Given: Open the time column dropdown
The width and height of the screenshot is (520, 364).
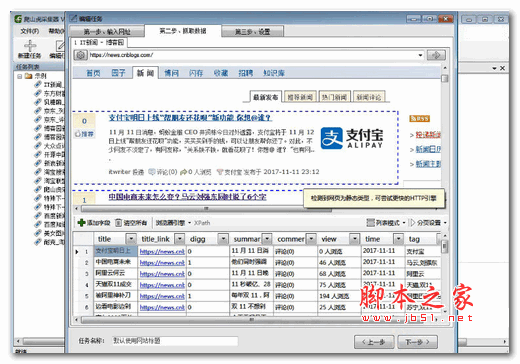Looking at the screenshot, I should point(398,239).
